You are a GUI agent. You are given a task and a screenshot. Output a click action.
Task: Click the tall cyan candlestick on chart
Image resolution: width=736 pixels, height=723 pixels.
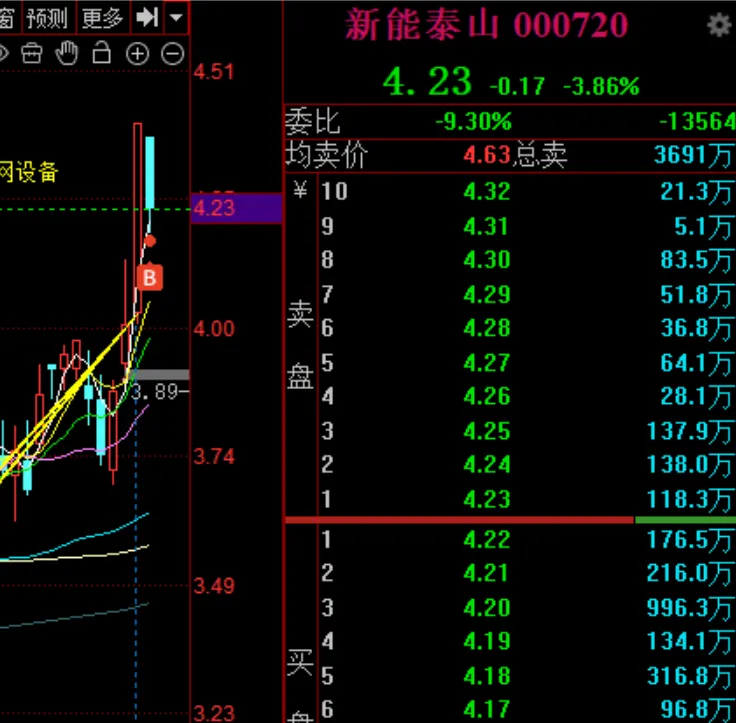tap(150, 172)
